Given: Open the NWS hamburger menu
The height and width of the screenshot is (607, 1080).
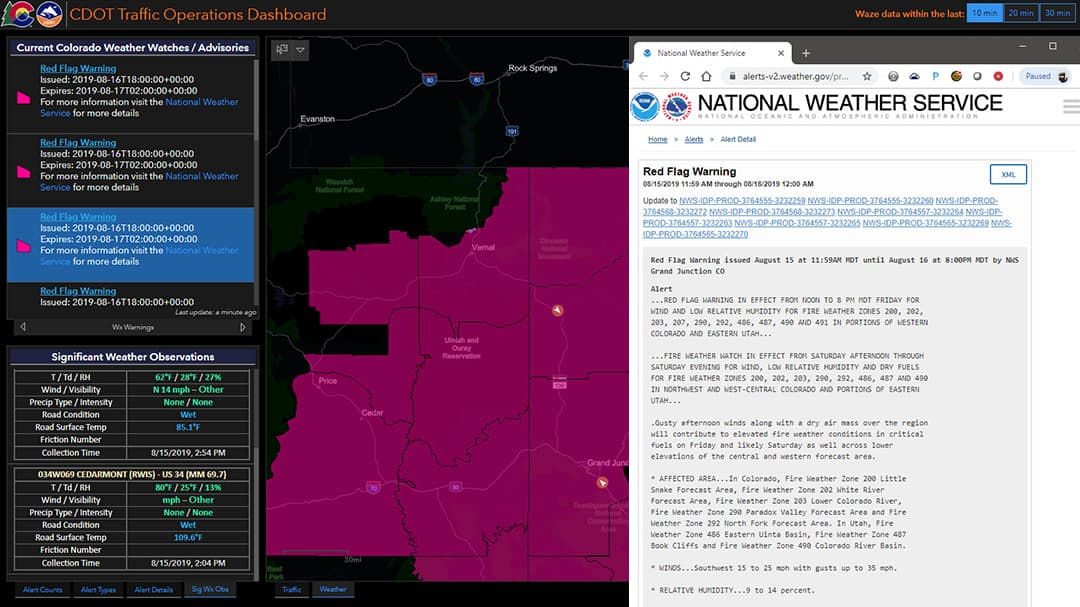Looking at the screenshot, I should point(1071,106).
